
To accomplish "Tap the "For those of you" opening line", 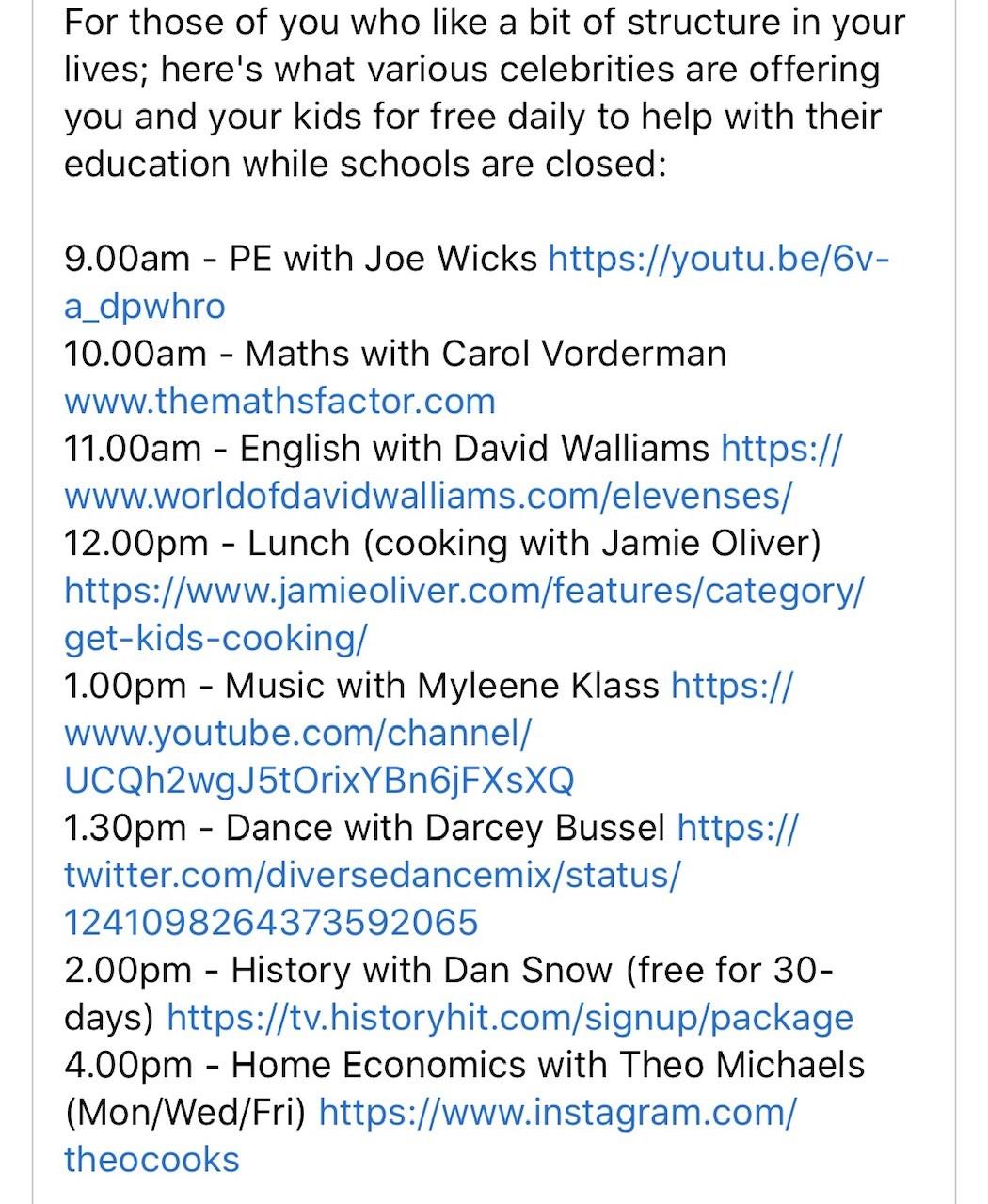I will (485, 23).
